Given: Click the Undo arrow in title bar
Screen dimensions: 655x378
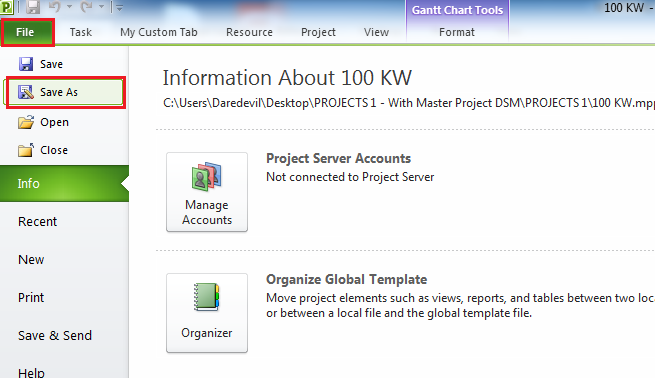Looking at the screenshot, I should tap(55, 7).
